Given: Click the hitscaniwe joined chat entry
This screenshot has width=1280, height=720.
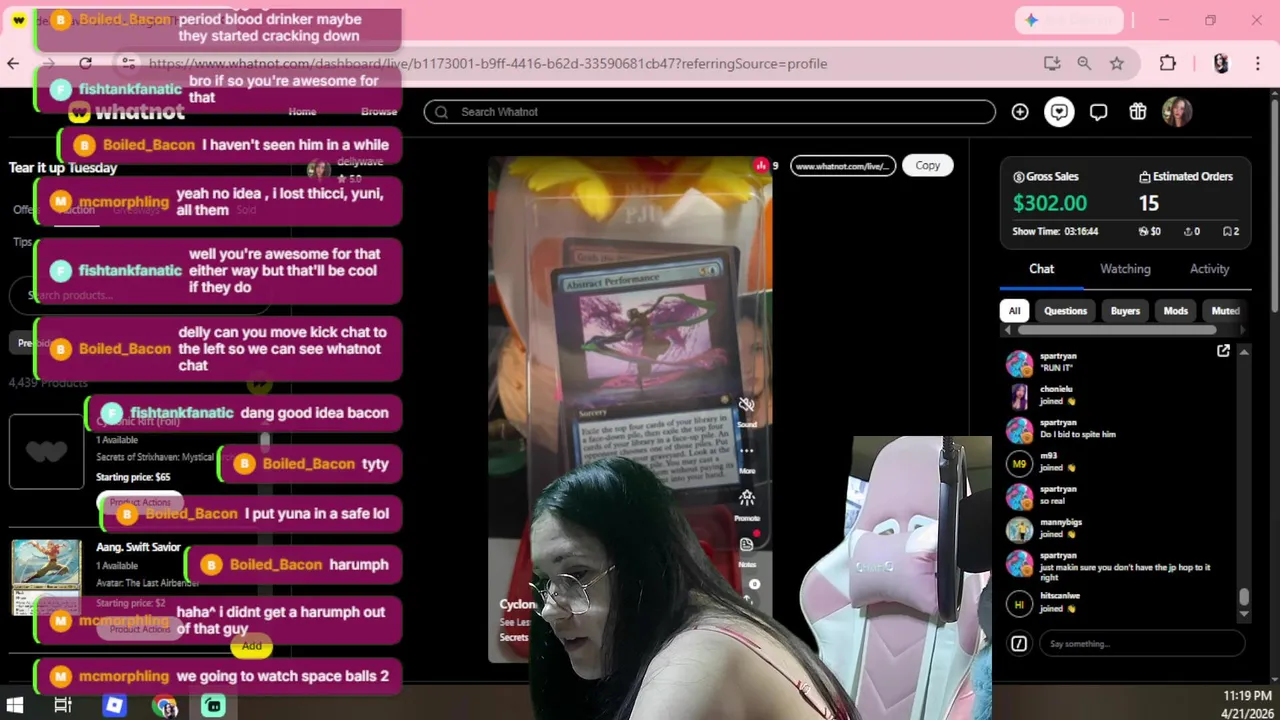Looking at the screenshot, I should (1060, 602).
